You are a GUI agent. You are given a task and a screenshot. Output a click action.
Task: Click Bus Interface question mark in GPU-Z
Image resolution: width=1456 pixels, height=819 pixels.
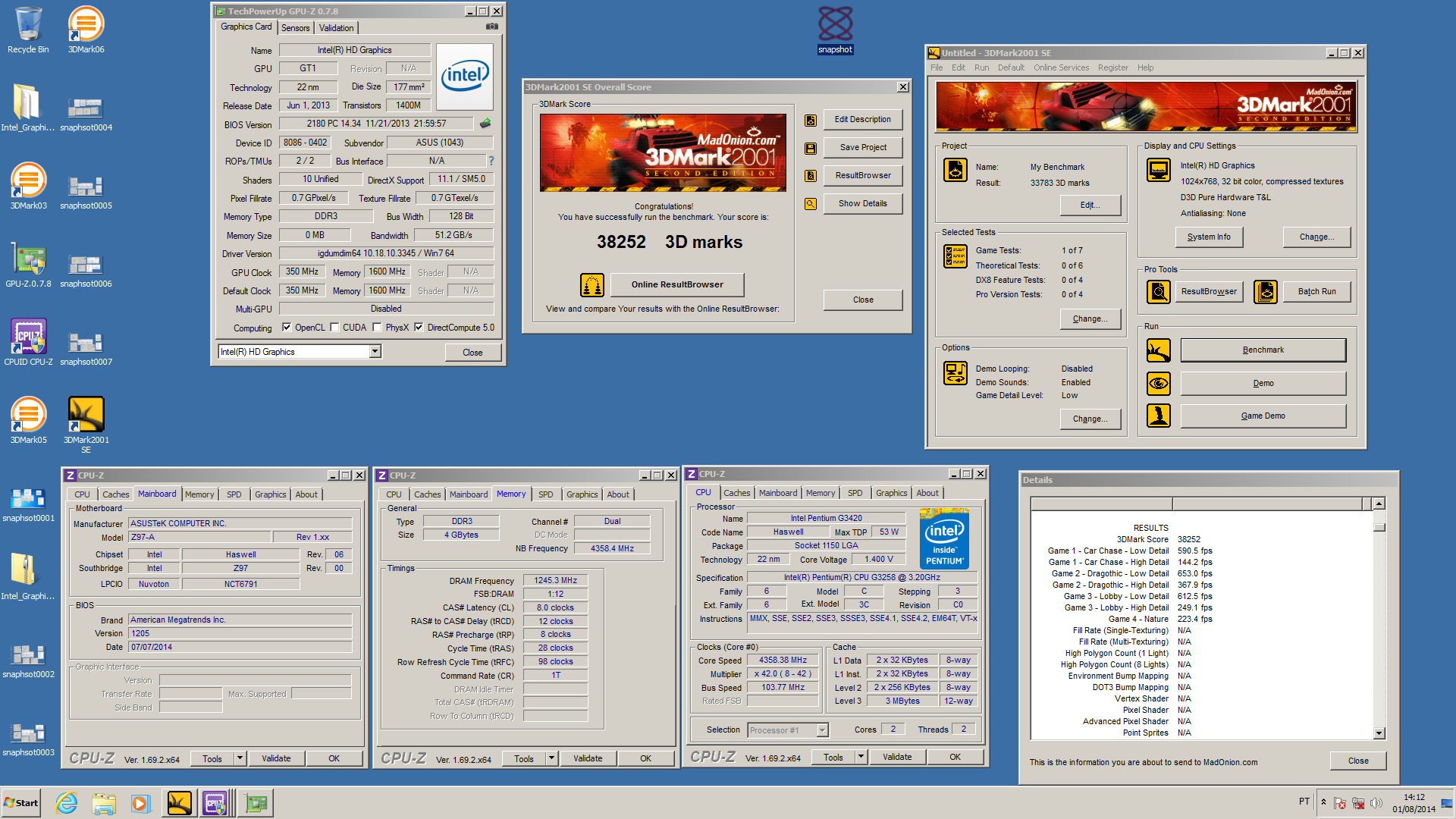[x=491, y=161]
